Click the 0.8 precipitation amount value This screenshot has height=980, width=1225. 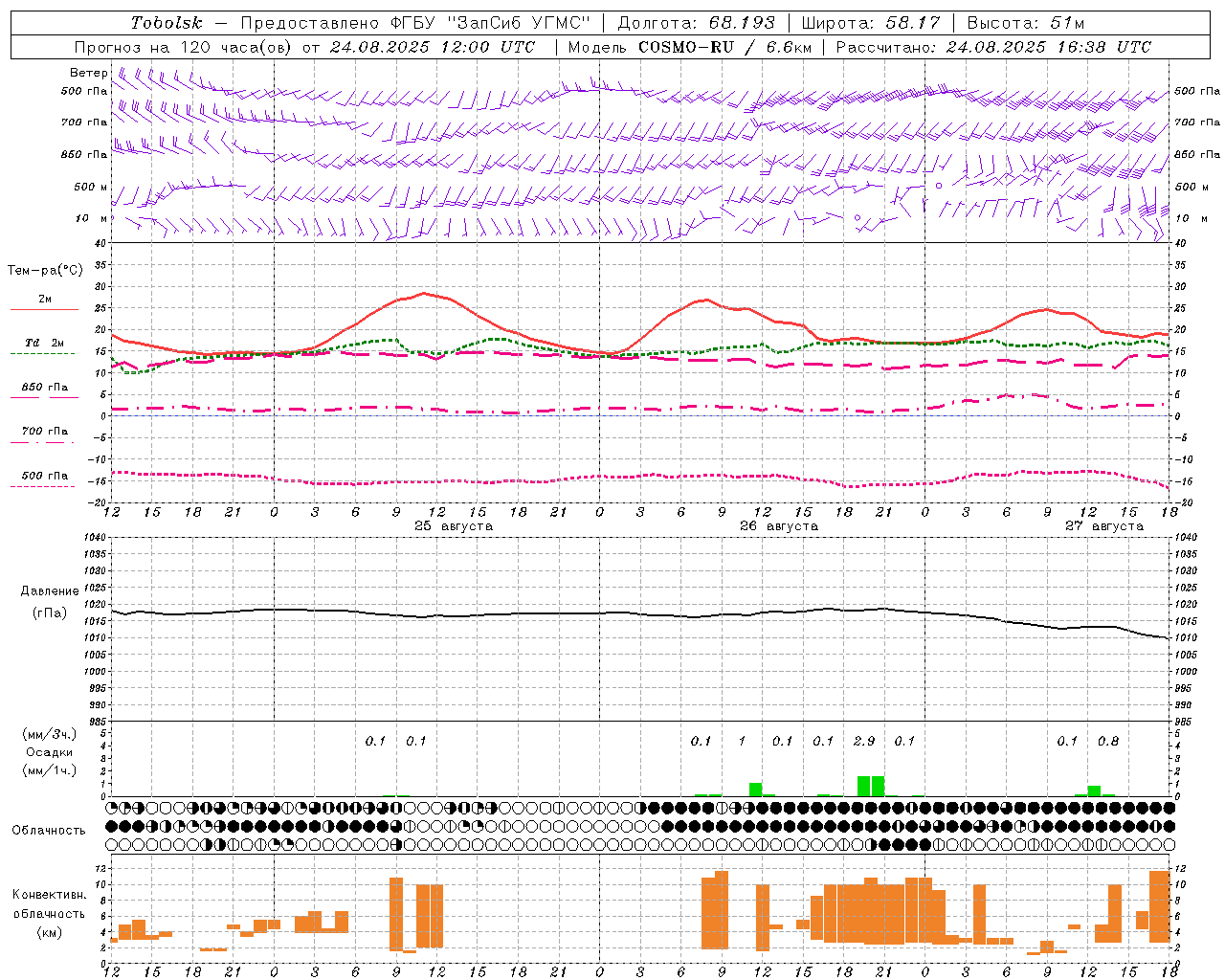[1108, 741]
